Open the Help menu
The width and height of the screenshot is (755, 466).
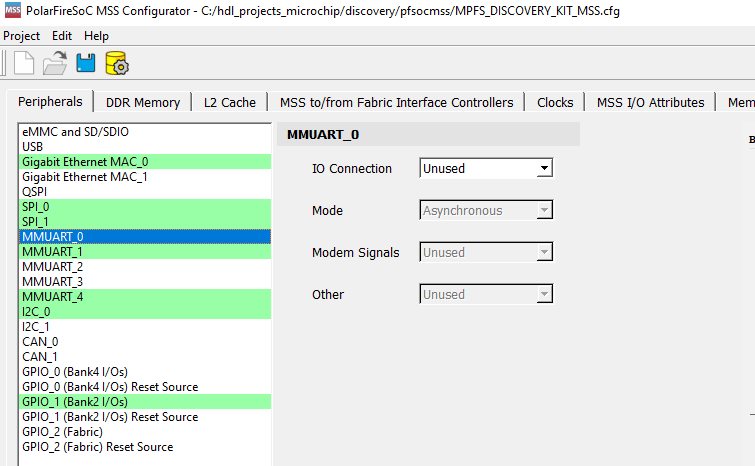click(x=96, y=36)
